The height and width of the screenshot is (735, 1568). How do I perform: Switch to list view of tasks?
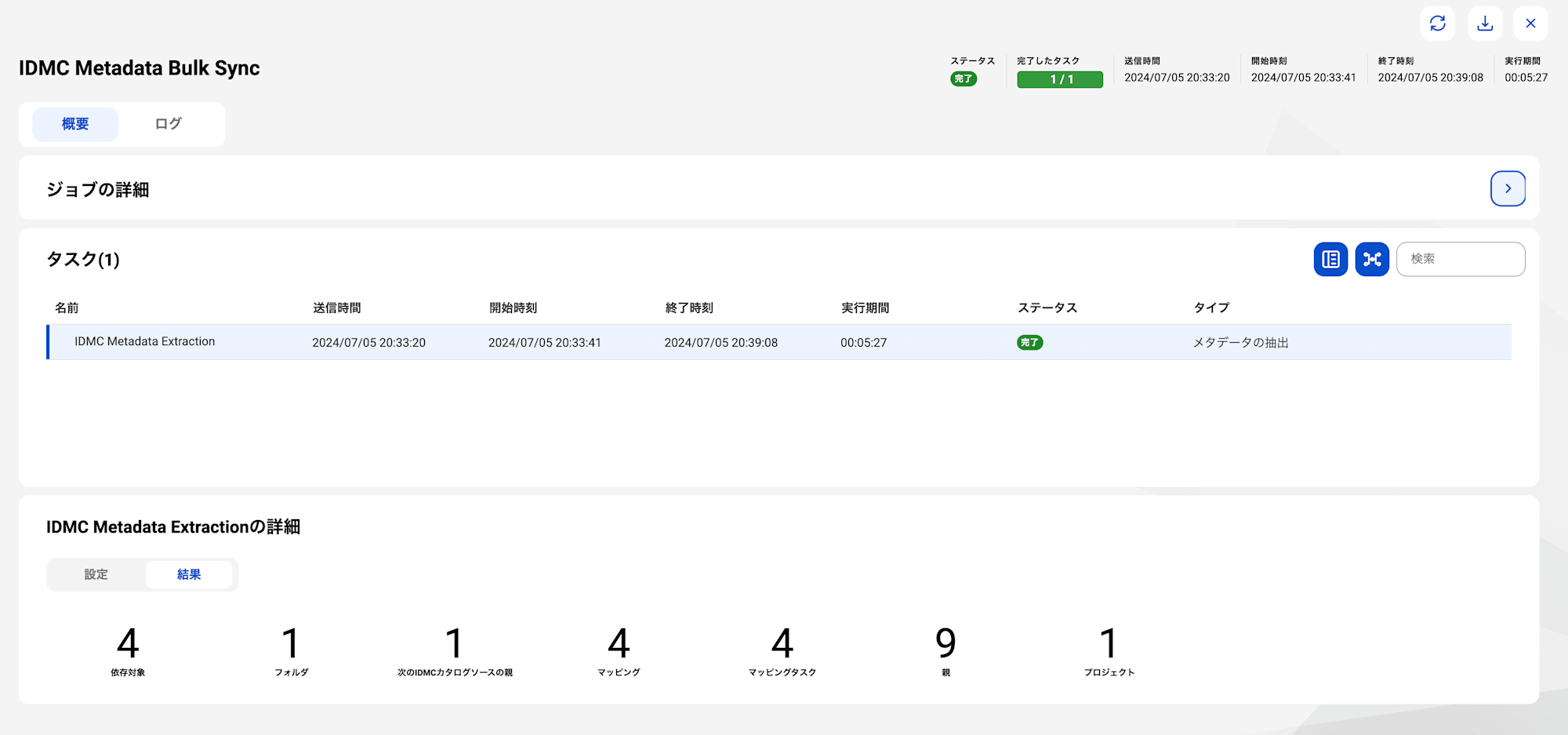click(1330, 259)
